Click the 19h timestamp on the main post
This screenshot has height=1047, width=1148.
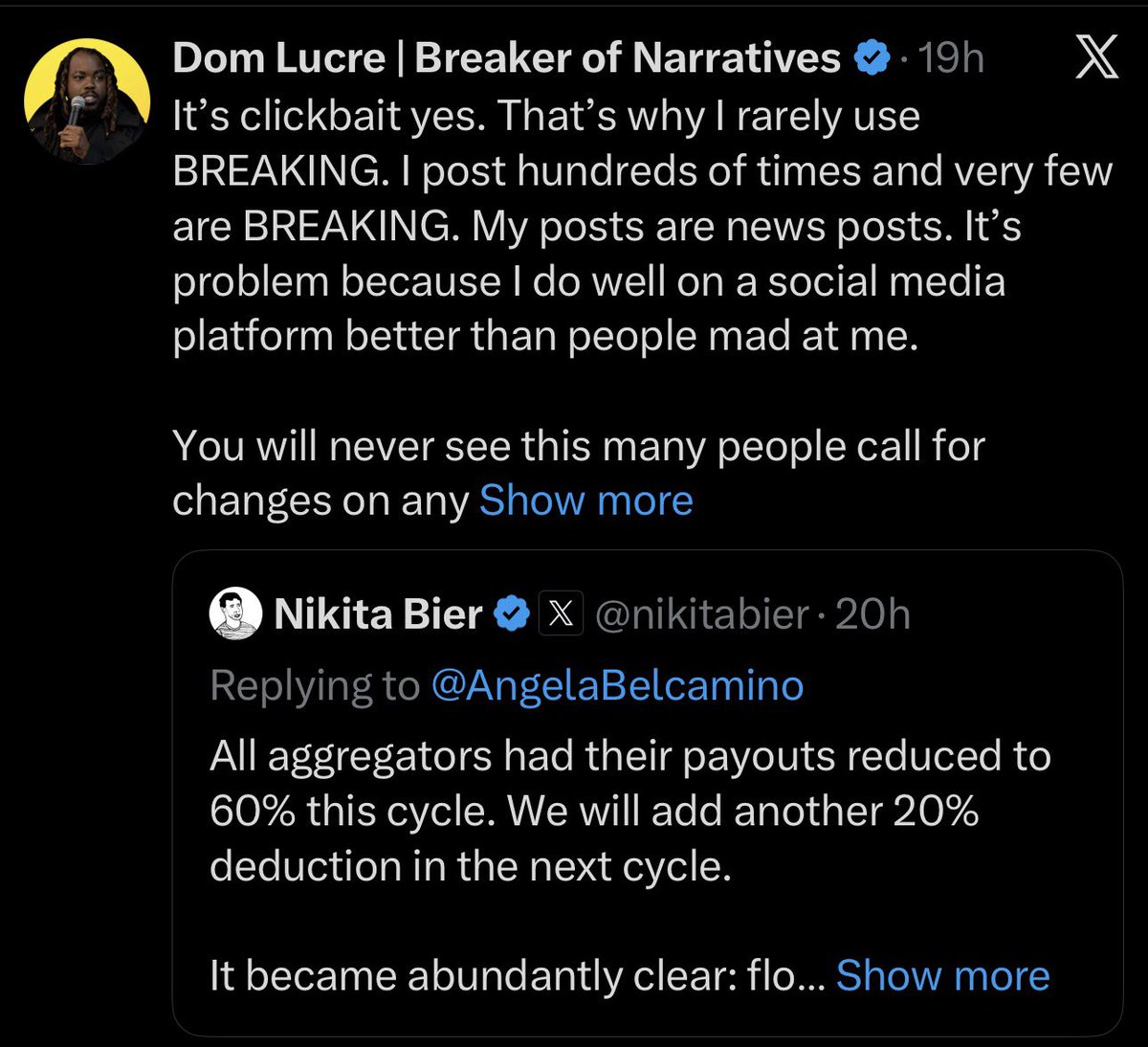[951, 59]
